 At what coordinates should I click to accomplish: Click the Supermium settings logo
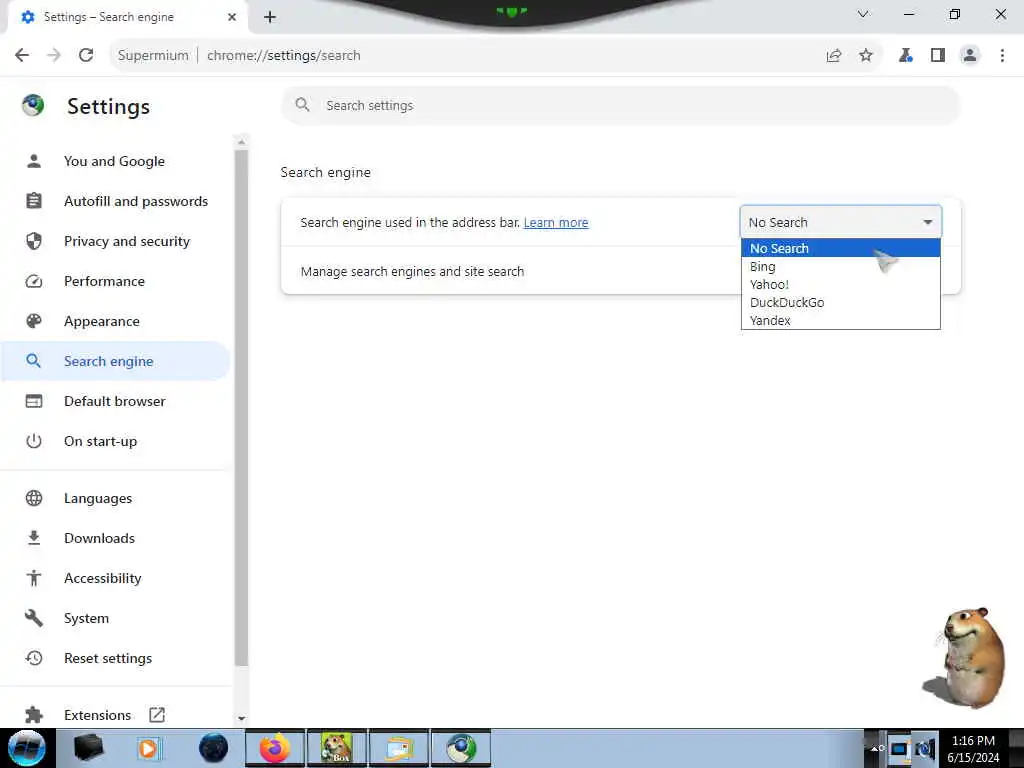[33, 105]
